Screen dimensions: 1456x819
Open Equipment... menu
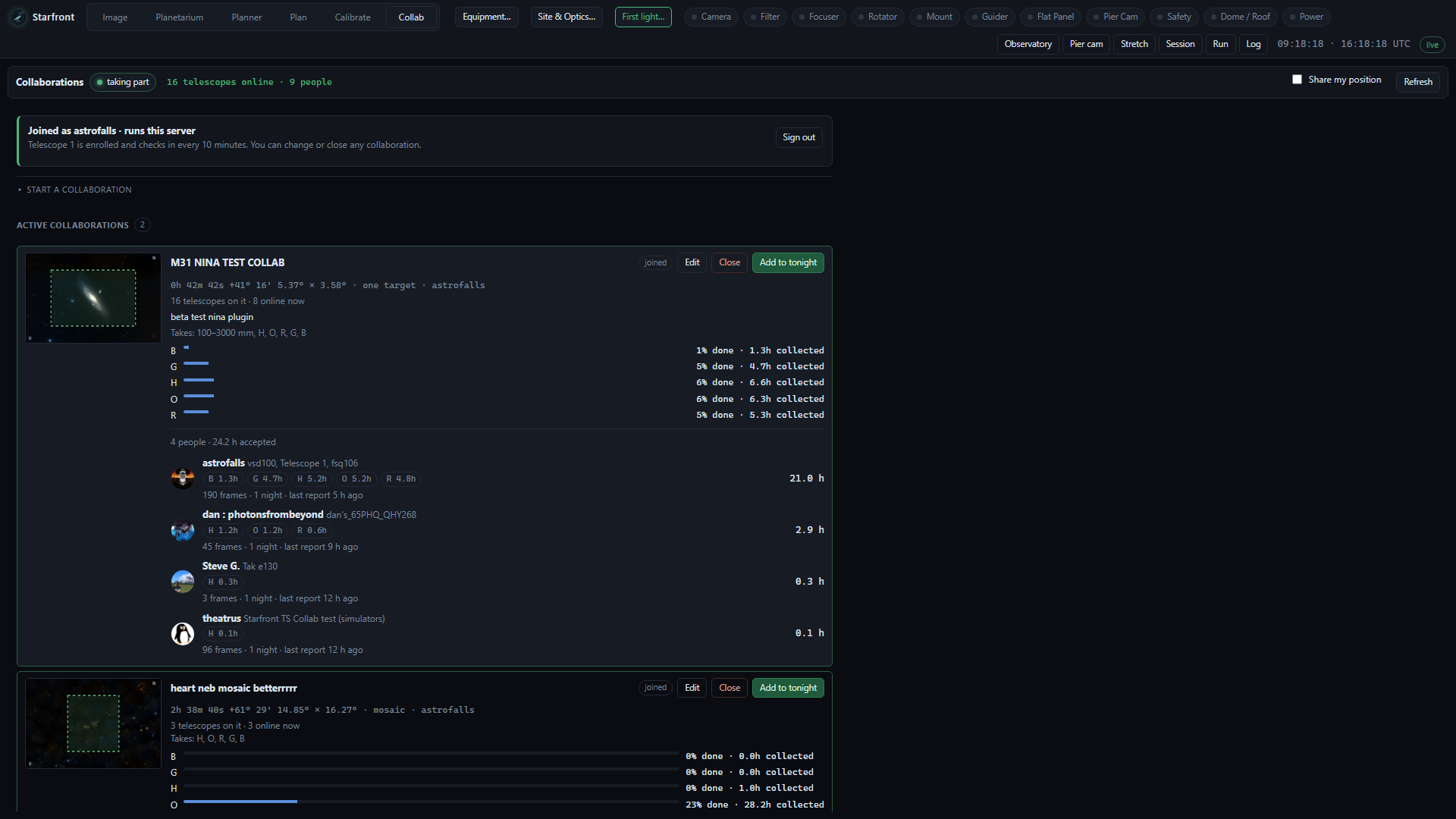pos(487,17)
